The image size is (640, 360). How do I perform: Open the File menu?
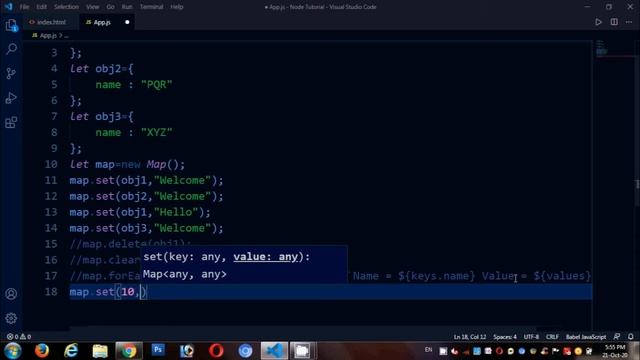24,7
